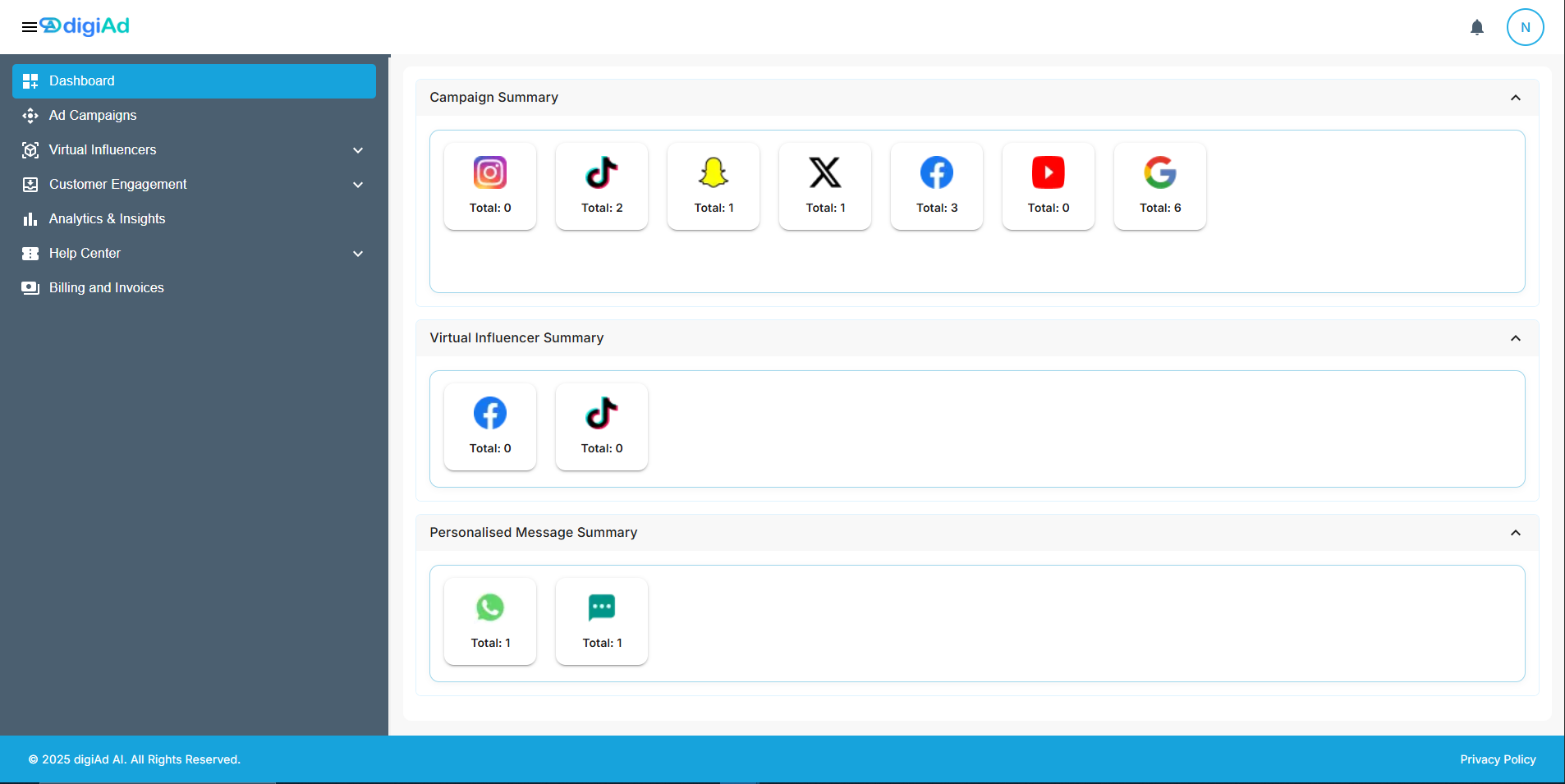Click the Help Center sidebar icon
Screen dimensions: 1565x784
pyautogui.click(x=30, y=254)
